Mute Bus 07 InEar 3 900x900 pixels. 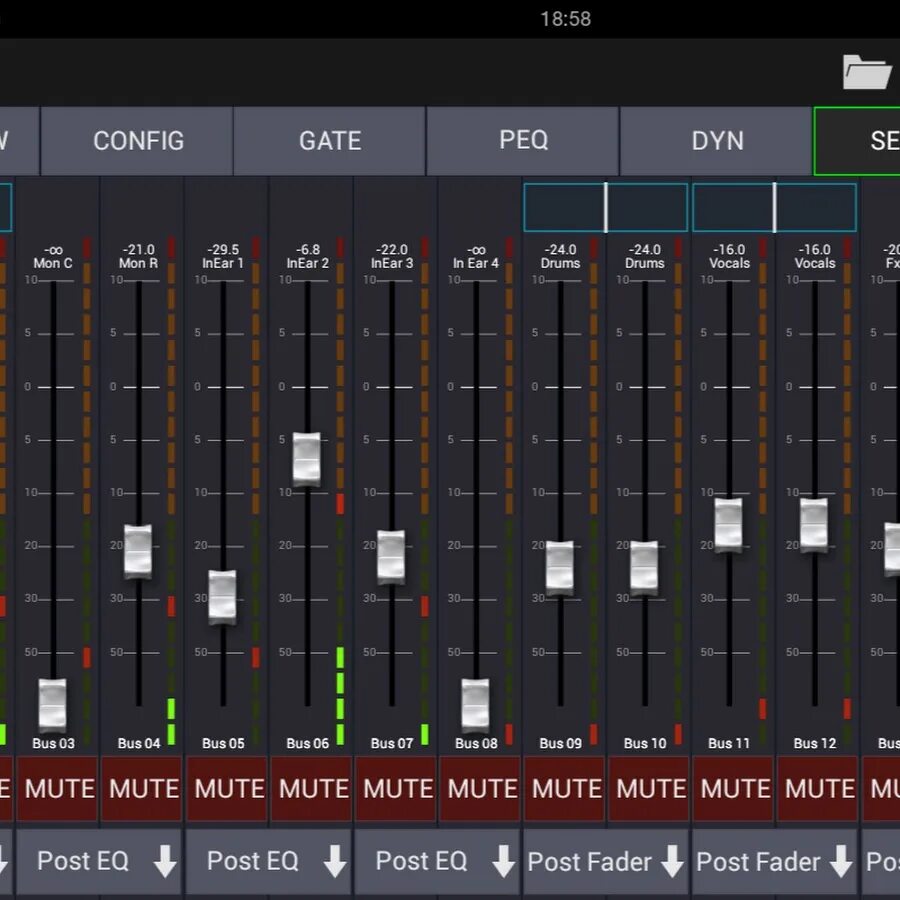click(395, 789)
